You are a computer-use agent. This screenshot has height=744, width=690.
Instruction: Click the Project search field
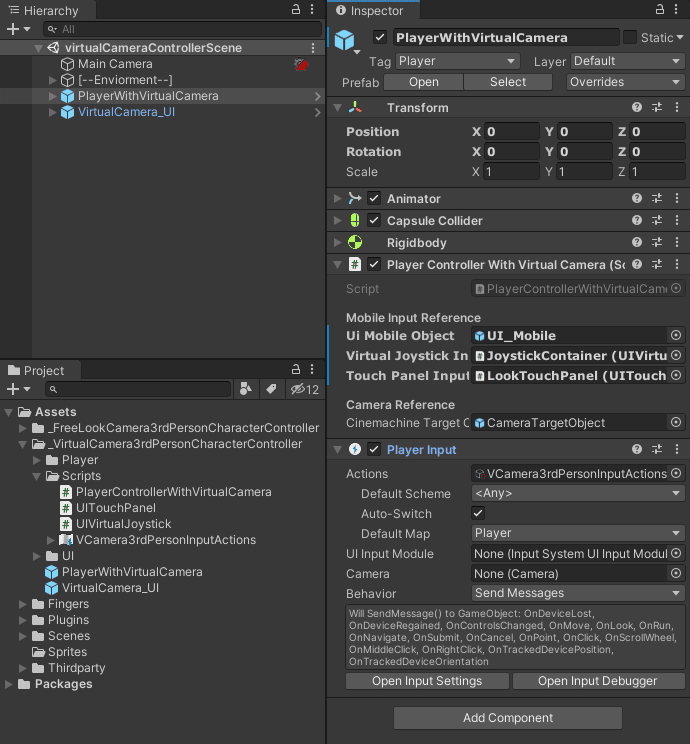coord(138,389)
